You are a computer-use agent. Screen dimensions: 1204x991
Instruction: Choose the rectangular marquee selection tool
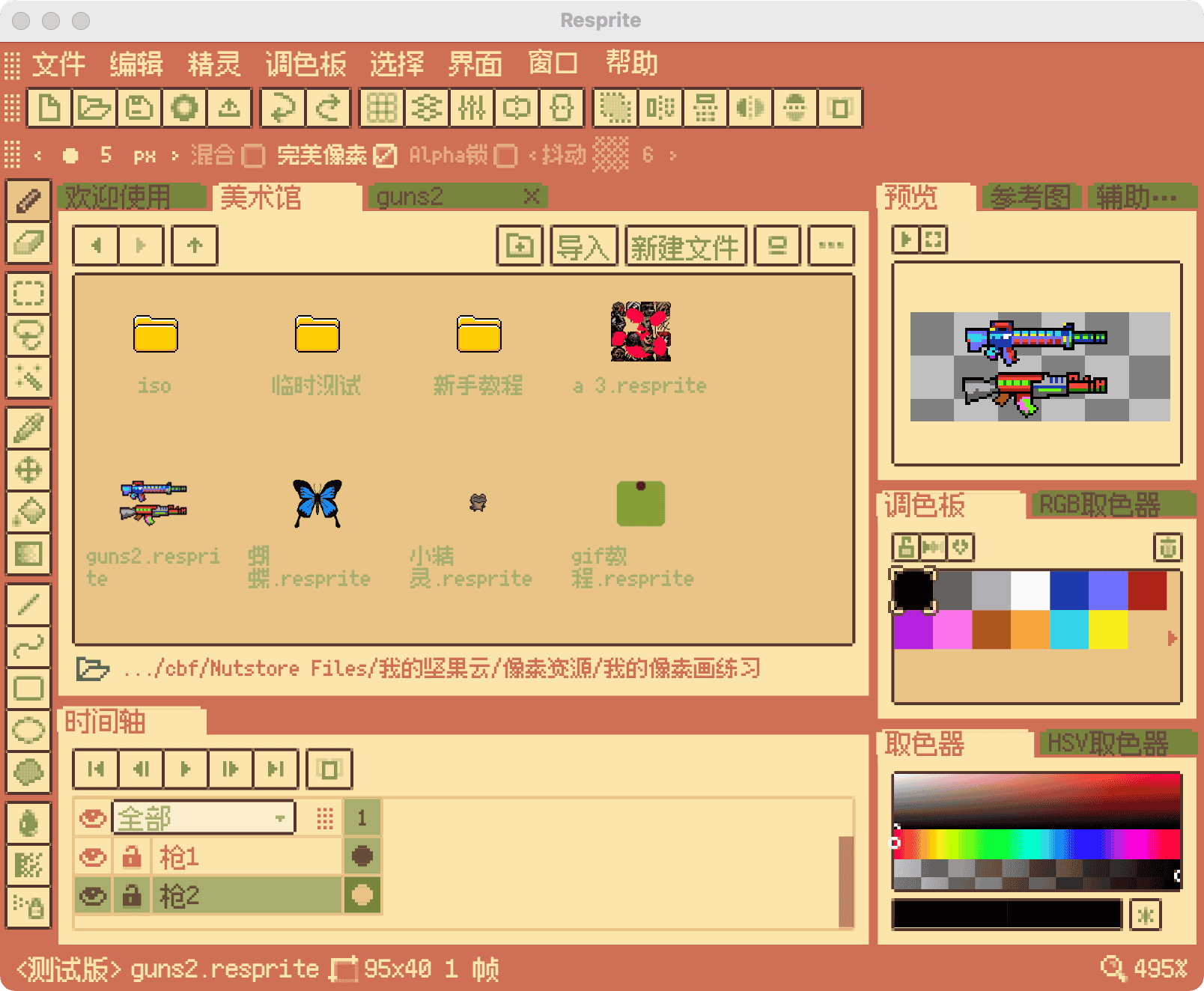click(x=28, y=293)
